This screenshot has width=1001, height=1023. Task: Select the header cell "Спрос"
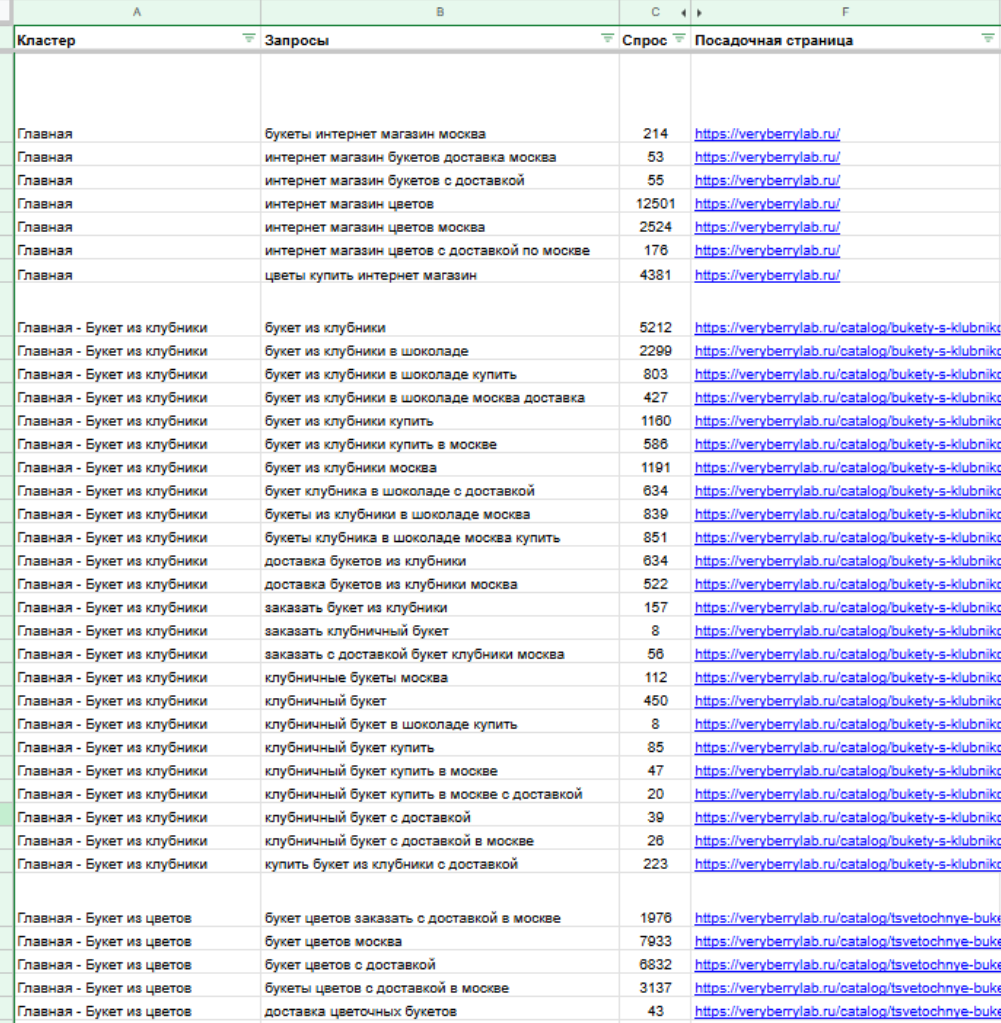click(x=654, y=40)
